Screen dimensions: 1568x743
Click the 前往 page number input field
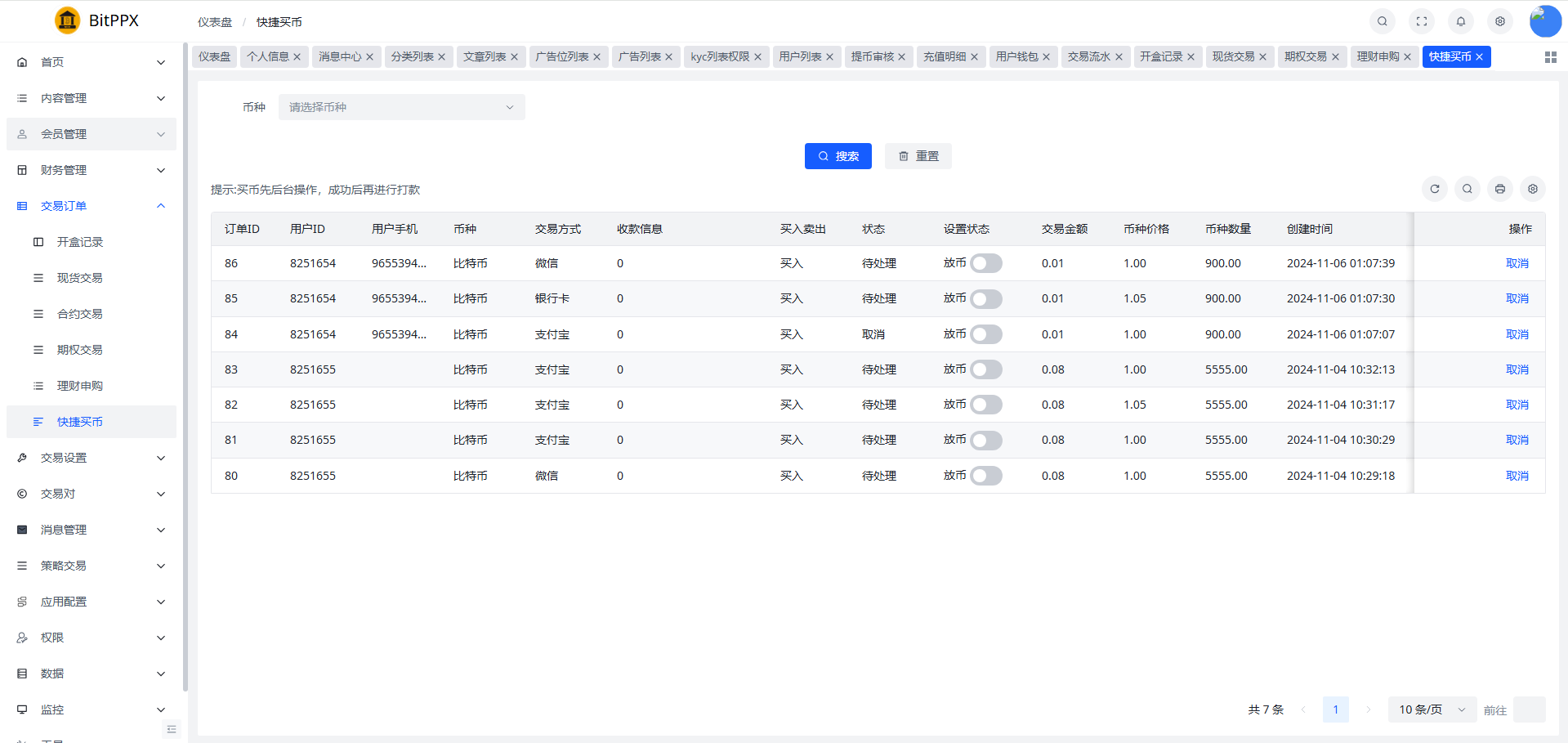point(1528,709)
